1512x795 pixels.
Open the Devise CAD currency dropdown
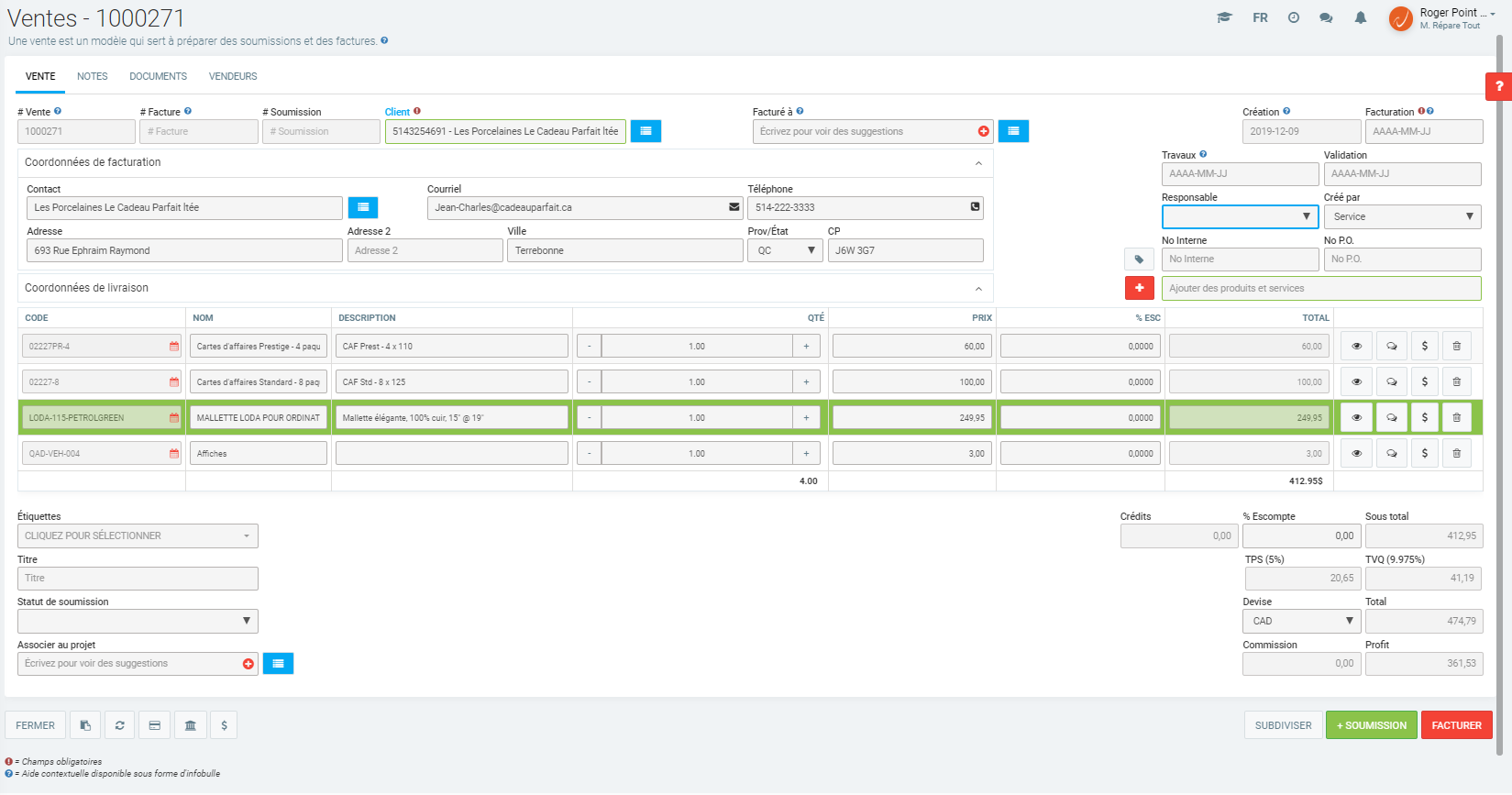click(1301, 621)
